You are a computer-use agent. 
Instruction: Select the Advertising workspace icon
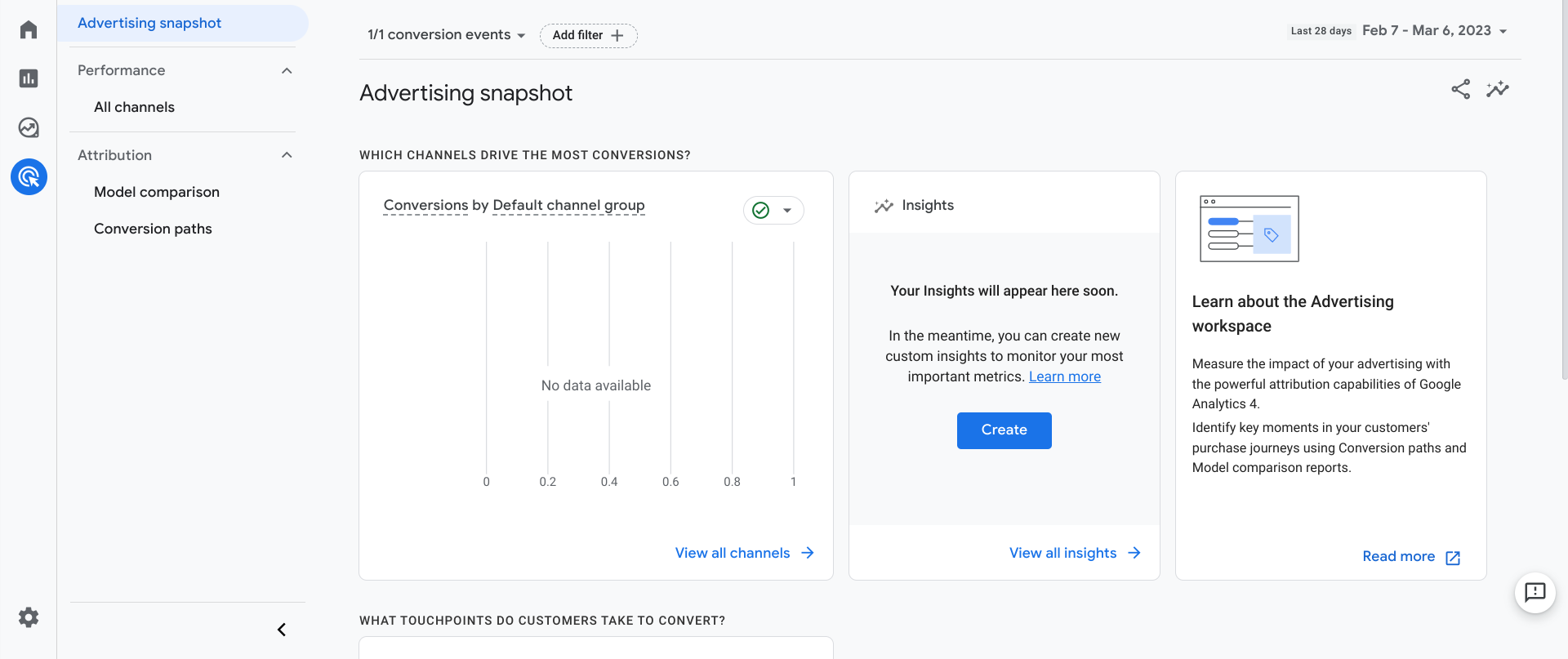[x=29, y=176]
